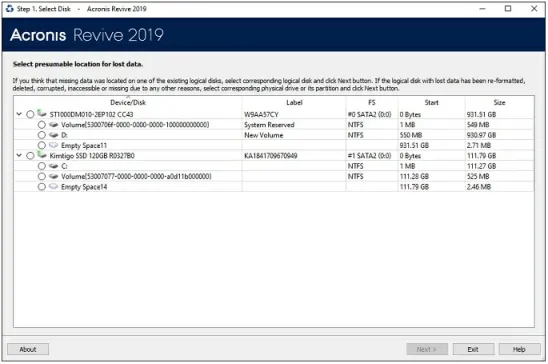
Task: Click the D: partition icon
Action: coord(53,135)
